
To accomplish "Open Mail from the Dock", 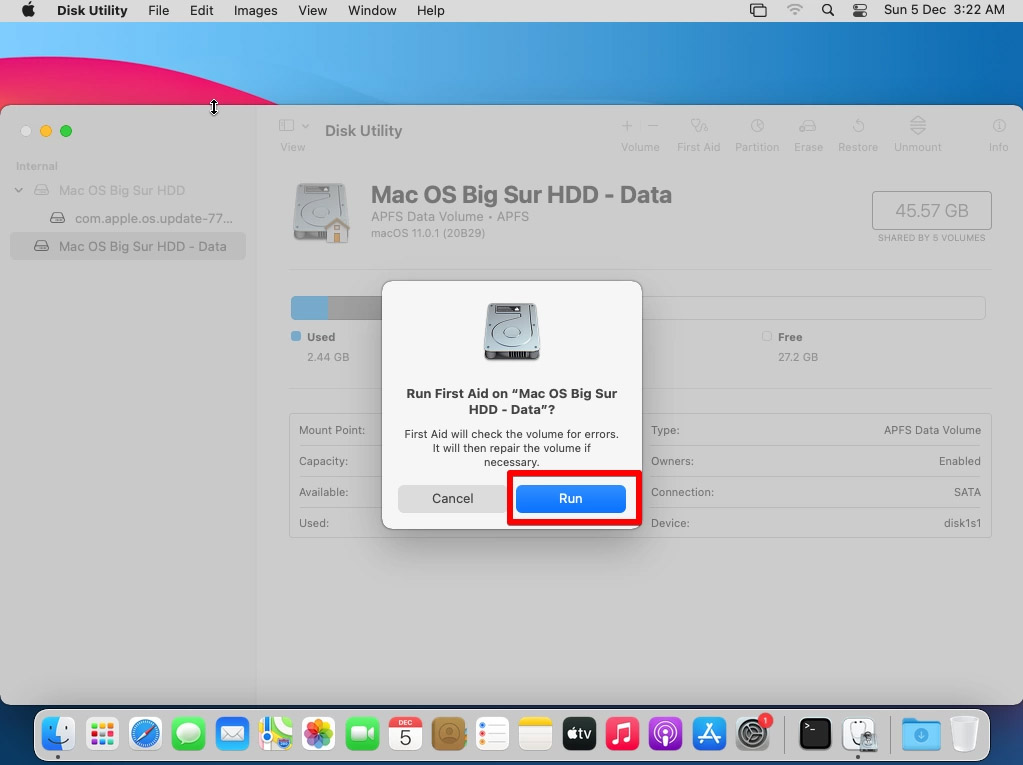I will click(232, 734).
